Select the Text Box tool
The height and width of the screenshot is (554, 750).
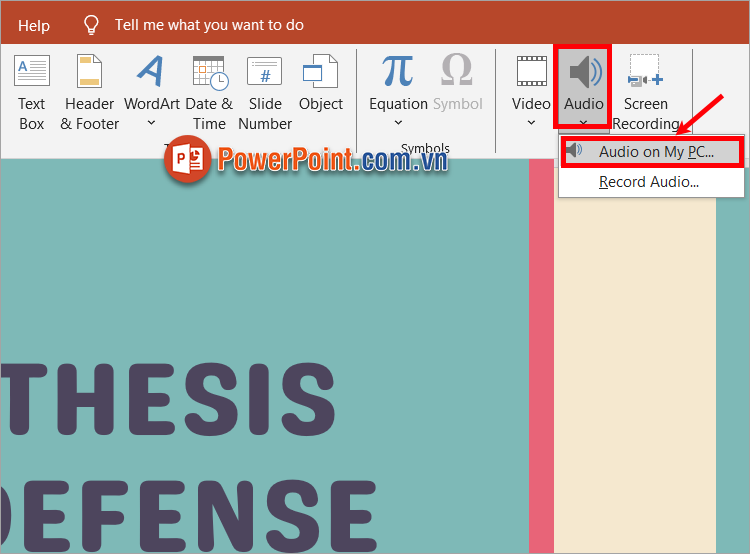(32, 92)
